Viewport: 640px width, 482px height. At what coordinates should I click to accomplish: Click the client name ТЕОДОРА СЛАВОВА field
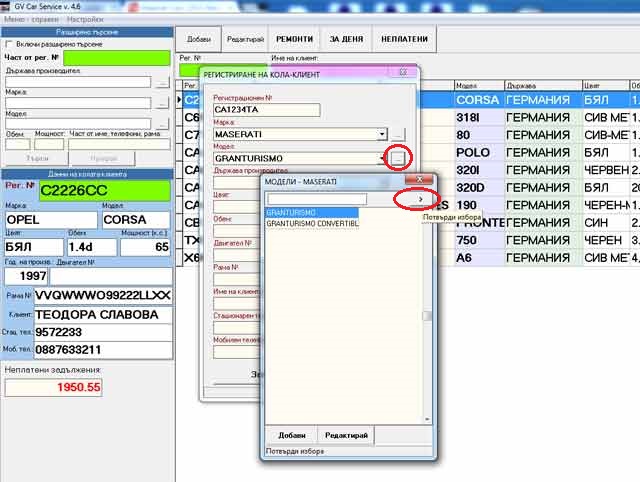click(103, 315)
